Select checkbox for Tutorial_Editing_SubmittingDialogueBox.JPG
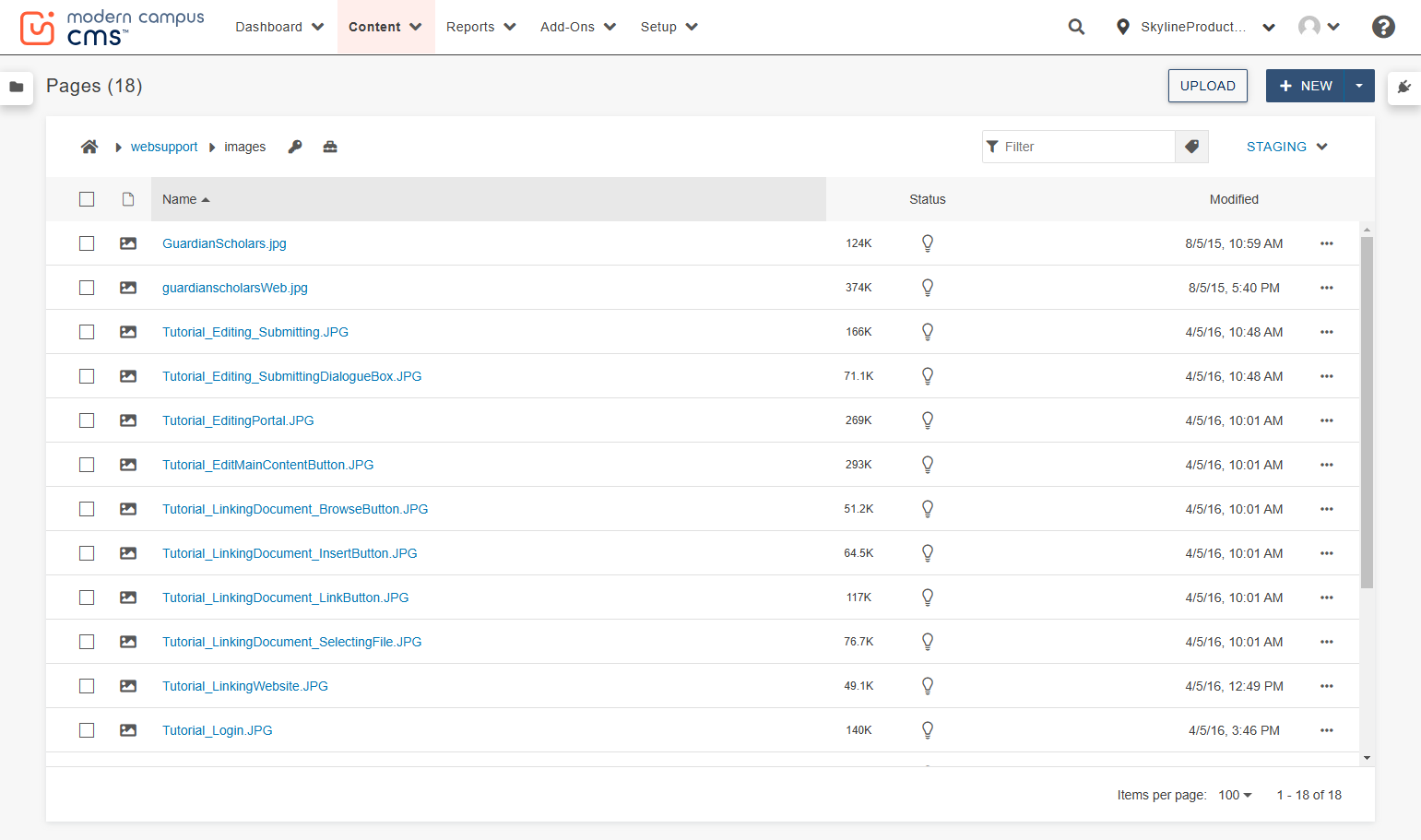This screenshot has height=840, width=1421. coord(87,376)
